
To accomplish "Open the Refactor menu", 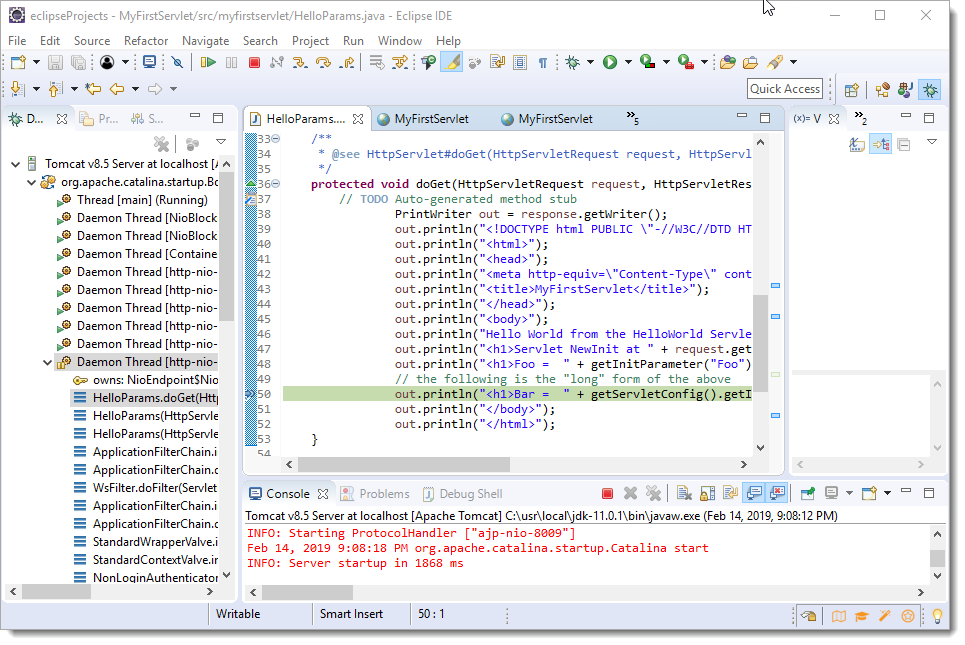I will tap(146, 41).
